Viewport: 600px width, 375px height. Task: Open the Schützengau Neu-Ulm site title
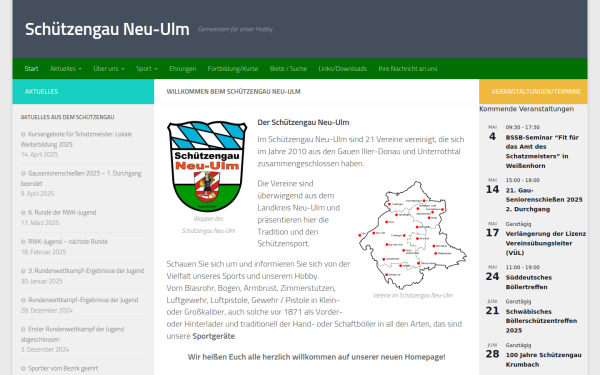point(107,29)
